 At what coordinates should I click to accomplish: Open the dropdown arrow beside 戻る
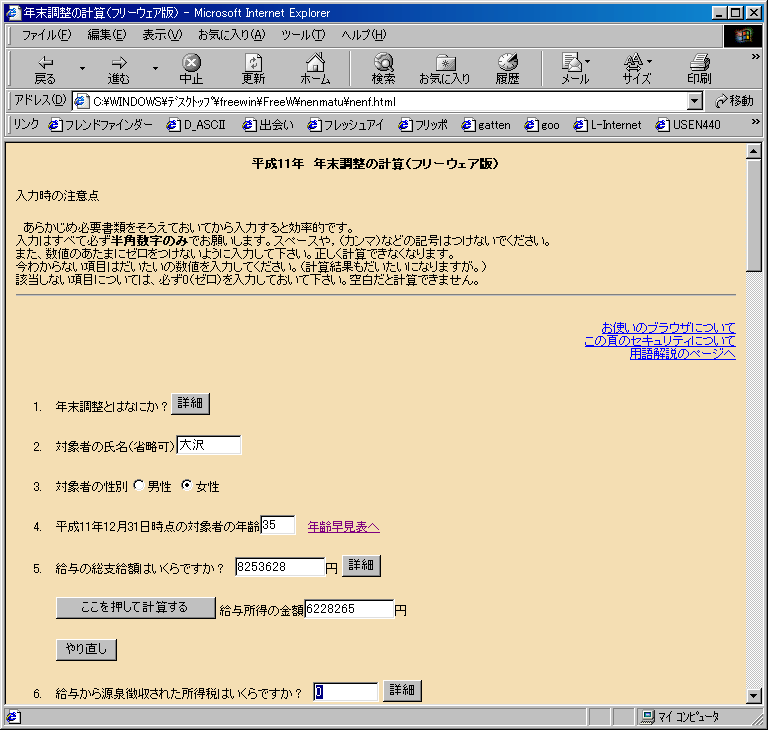82,68
